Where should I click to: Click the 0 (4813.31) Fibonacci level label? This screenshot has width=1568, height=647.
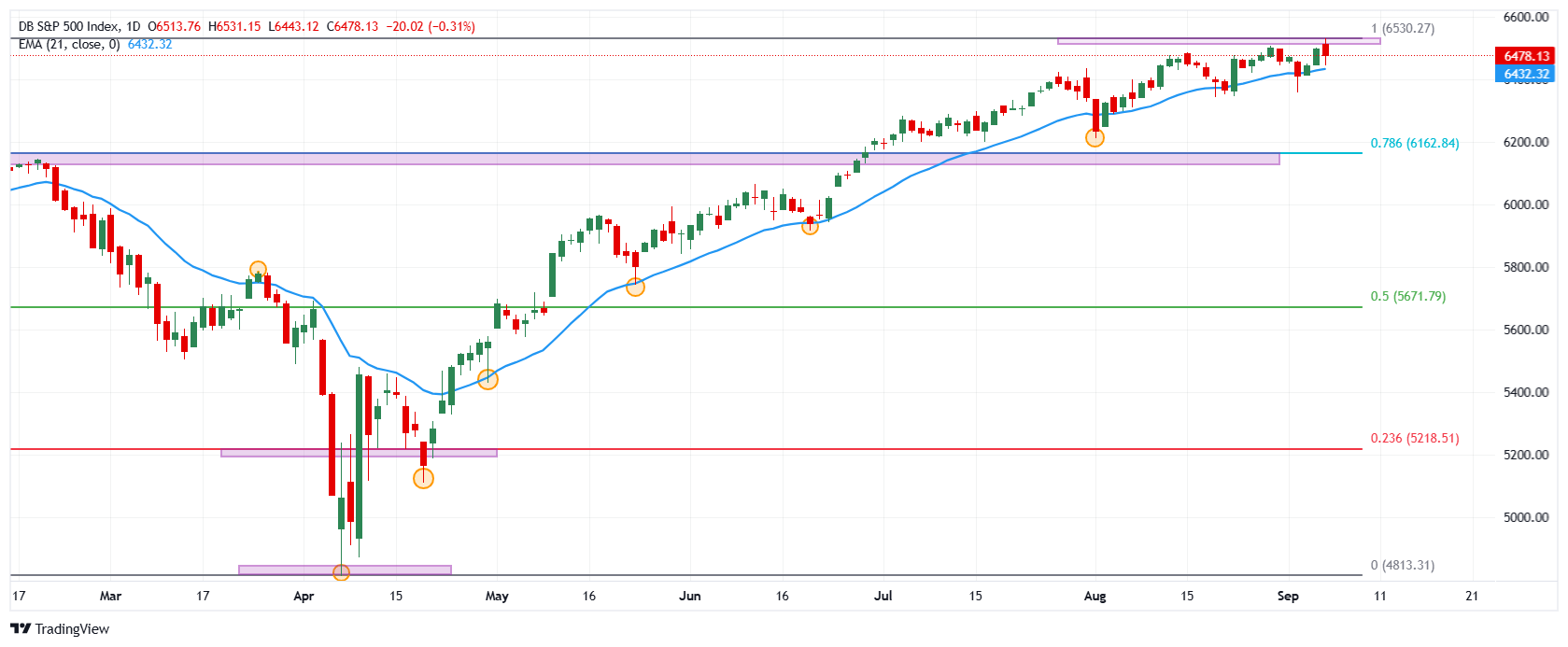pos(1402,565)
